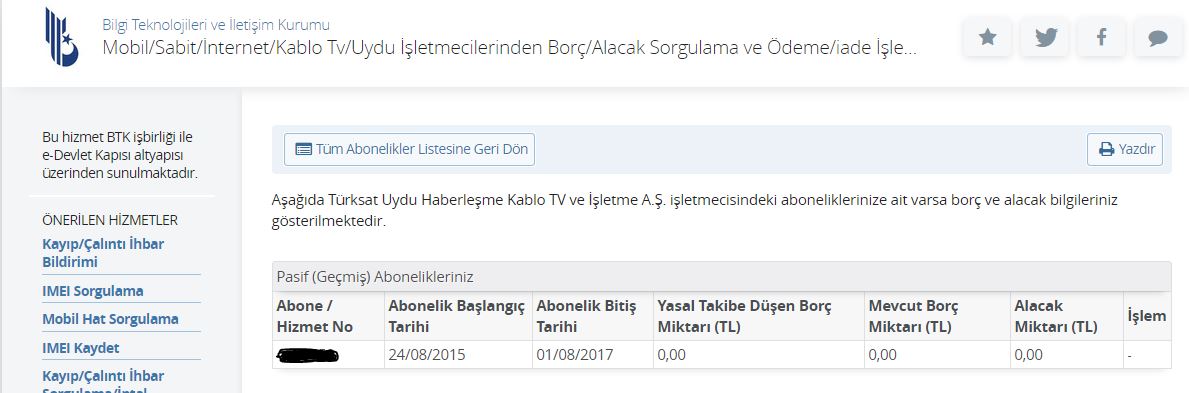Click the Mevcut Borç Miktarı column header

coord(914,316)
